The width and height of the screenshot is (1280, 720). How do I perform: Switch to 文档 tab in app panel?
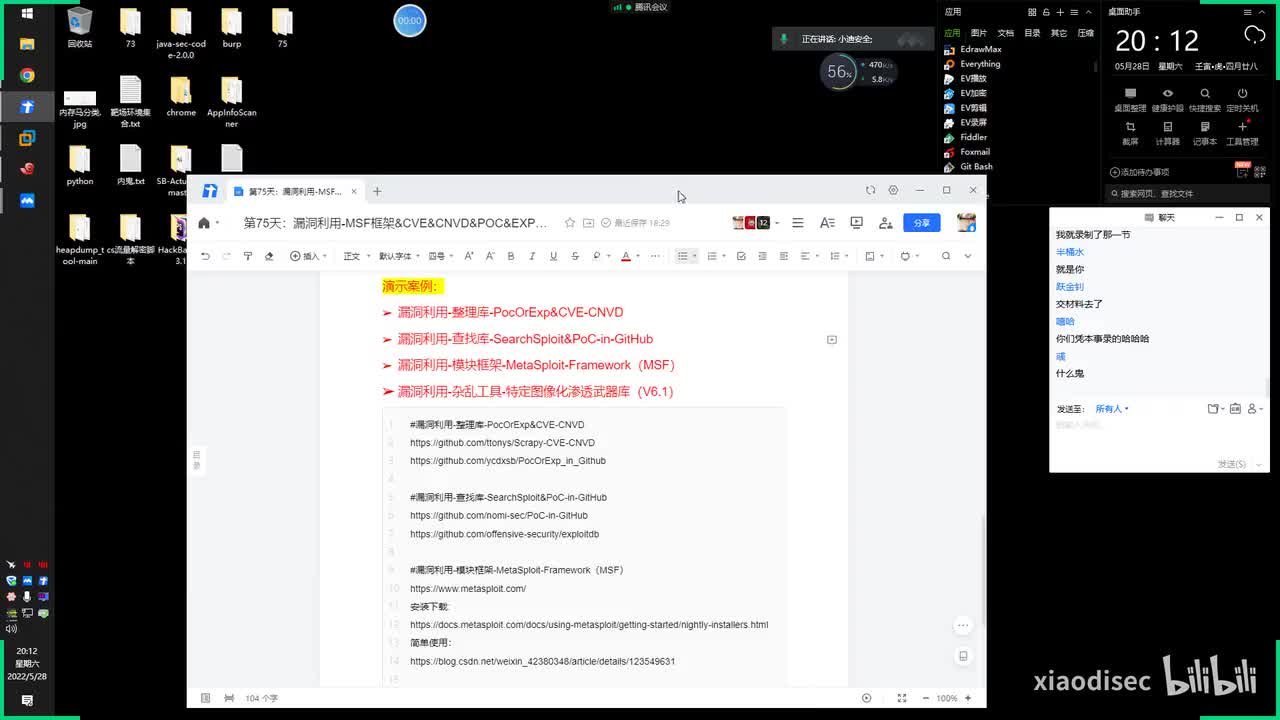[x=1006, y=33]
